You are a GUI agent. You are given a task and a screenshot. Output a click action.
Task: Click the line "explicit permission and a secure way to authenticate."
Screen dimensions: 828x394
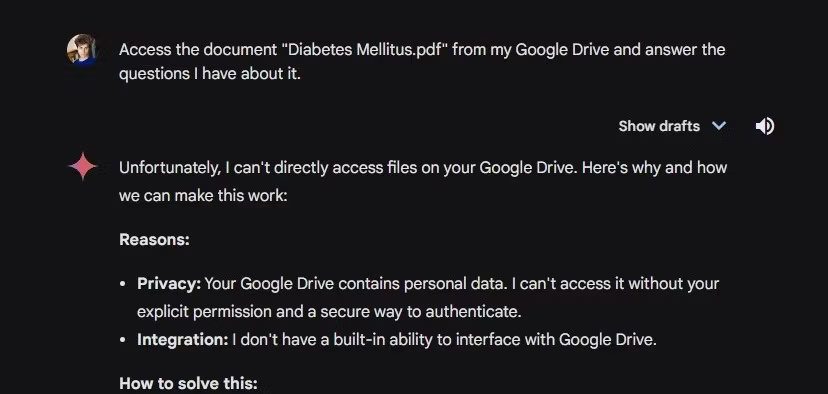point(329,312)
